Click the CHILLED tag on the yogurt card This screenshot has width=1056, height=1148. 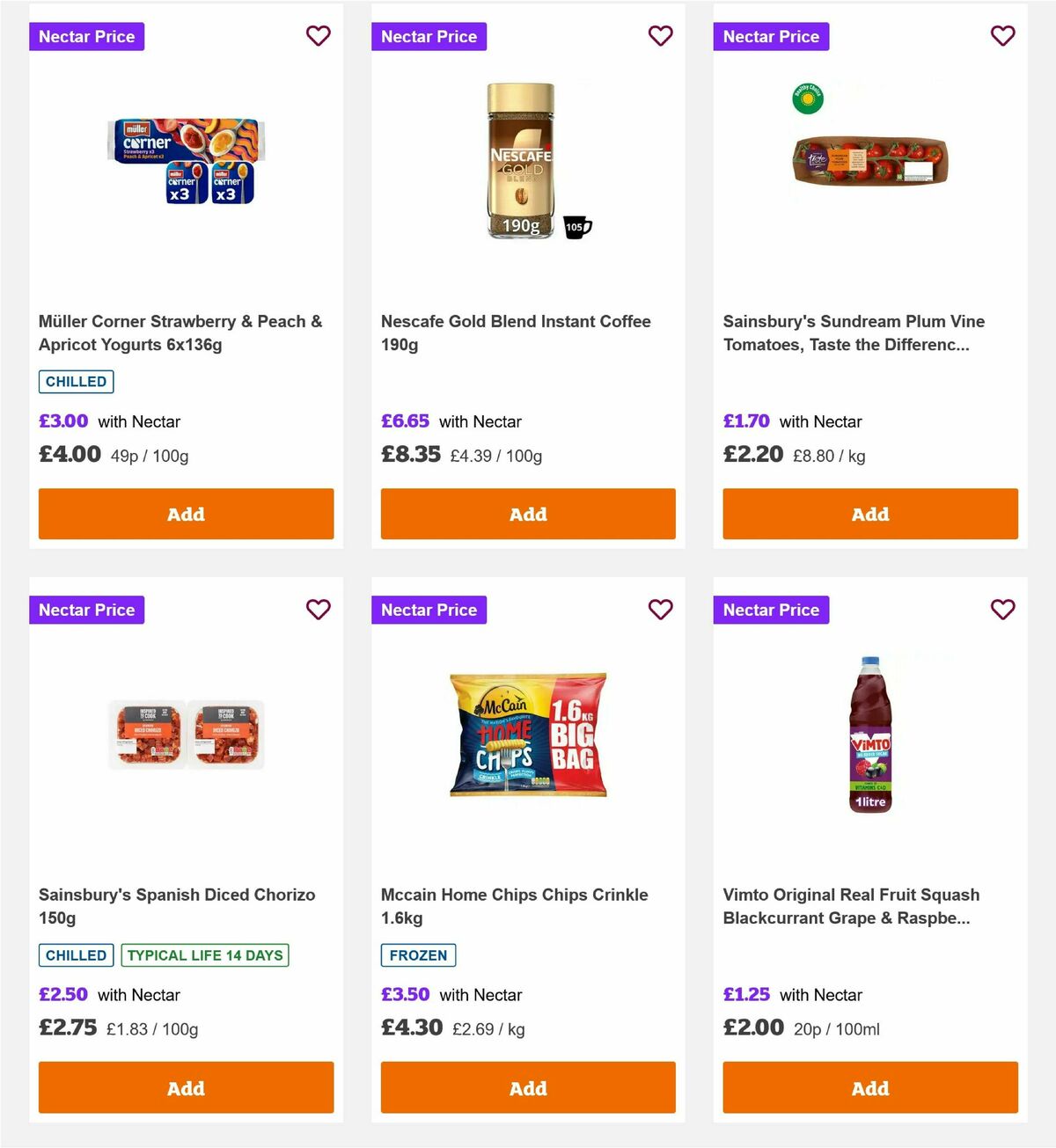[x=76, y=381]
